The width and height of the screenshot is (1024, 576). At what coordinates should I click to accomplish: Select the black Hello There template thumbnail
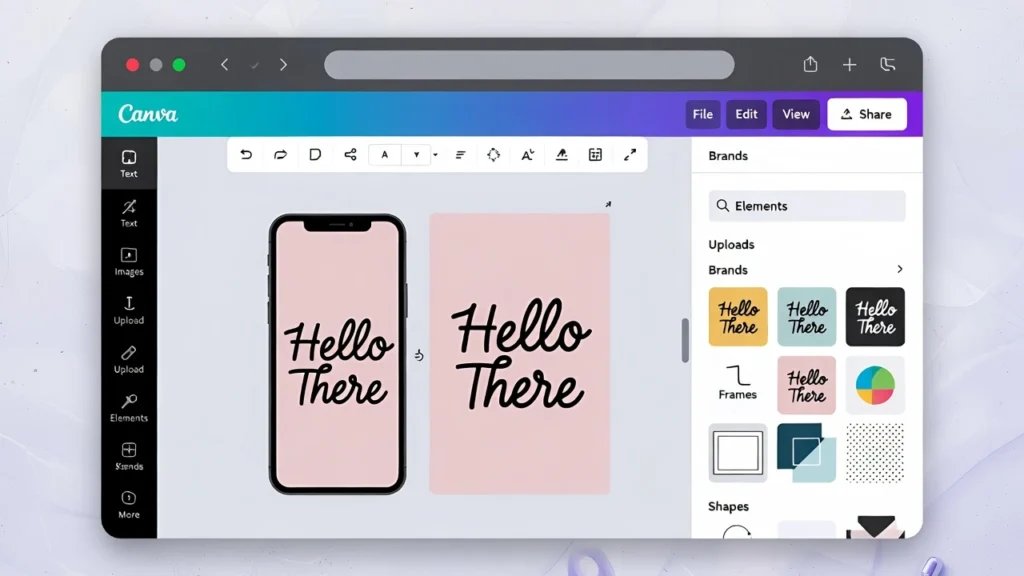(875, 317)
